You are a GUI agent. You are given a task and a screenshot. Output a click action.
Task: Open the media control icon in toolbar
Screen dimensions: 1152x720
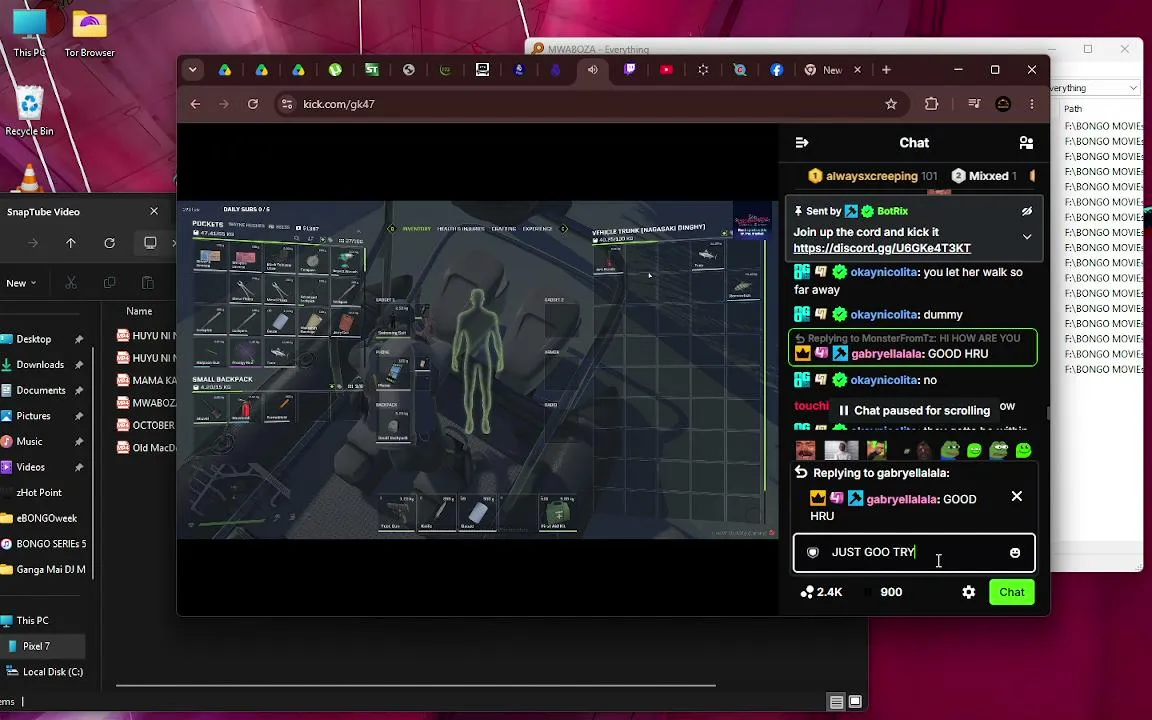click(x=974, y=104)
